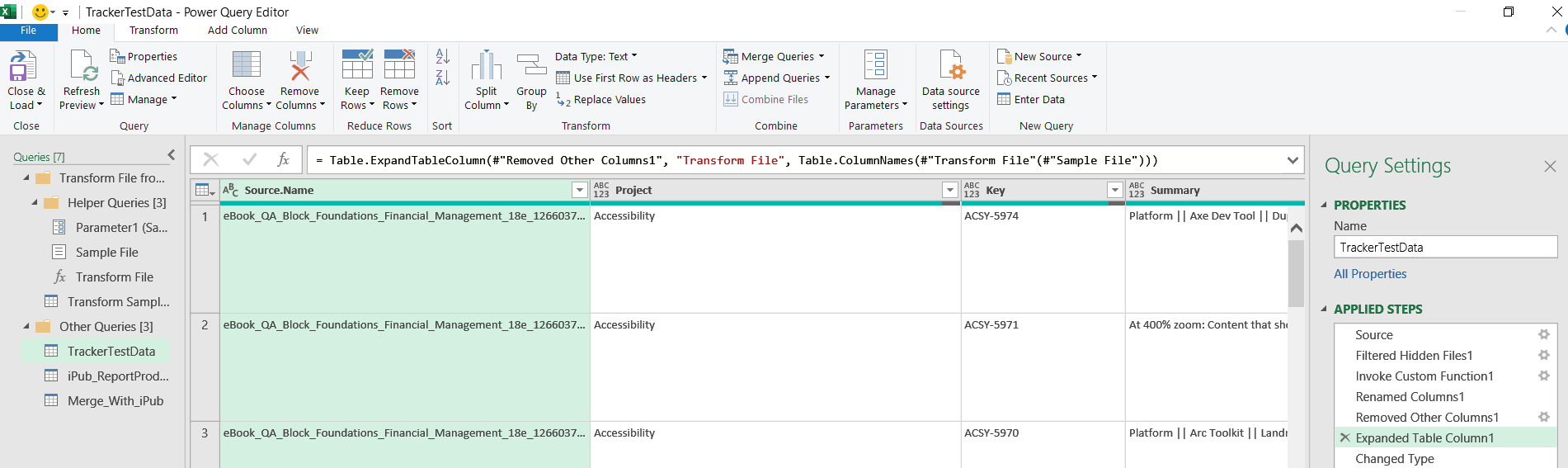The width and height of the screenshot is (1568, 468).
Task: Open gear for Removed Other Columns1 step
Action: (1544, 417)
